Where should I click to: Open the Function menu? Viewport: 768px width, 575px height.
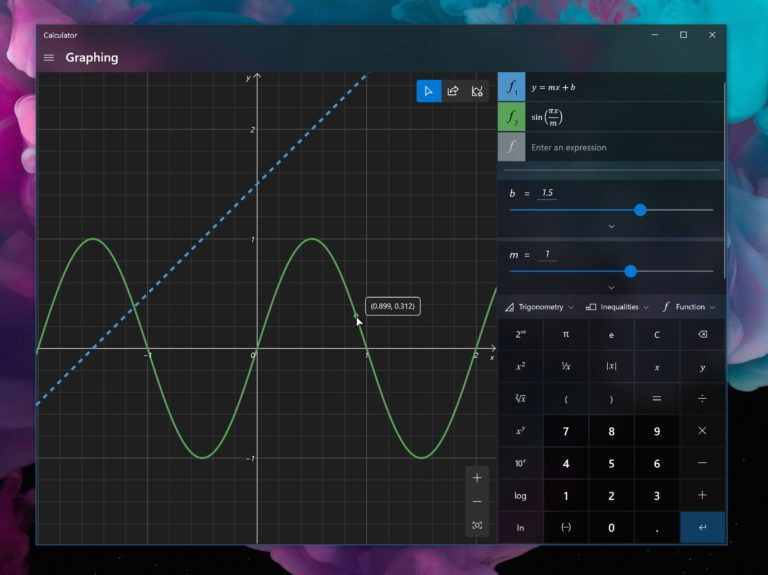click(x=689, y=307)
